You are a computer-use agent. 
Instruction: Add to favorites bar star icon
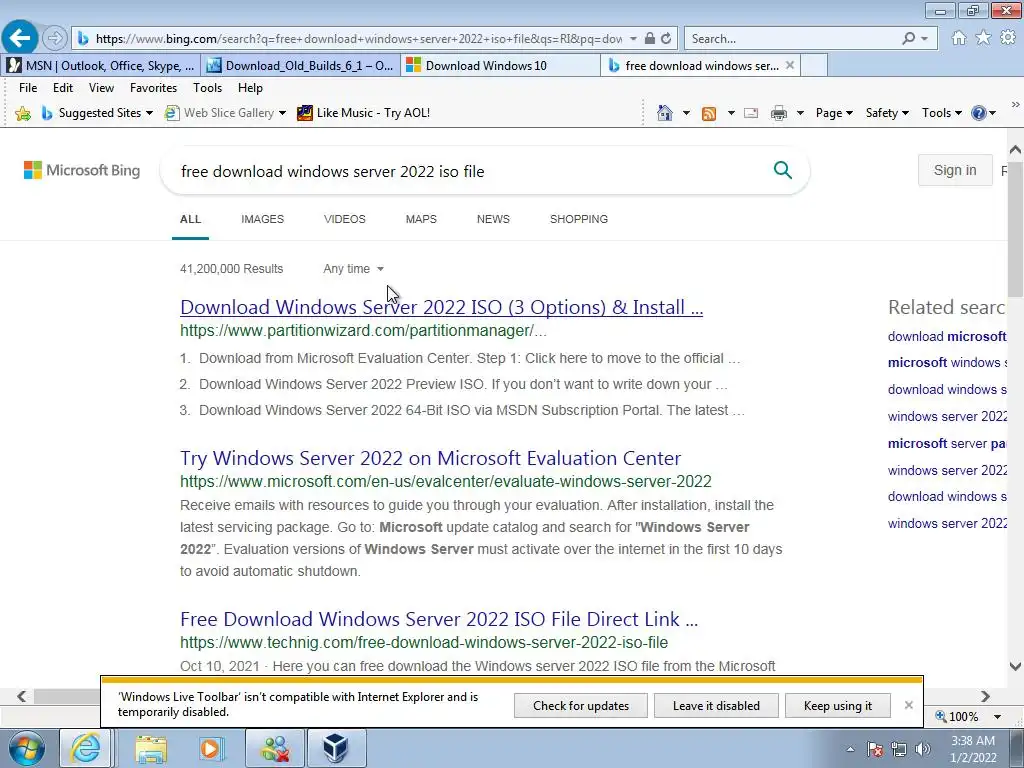(23, 113)
